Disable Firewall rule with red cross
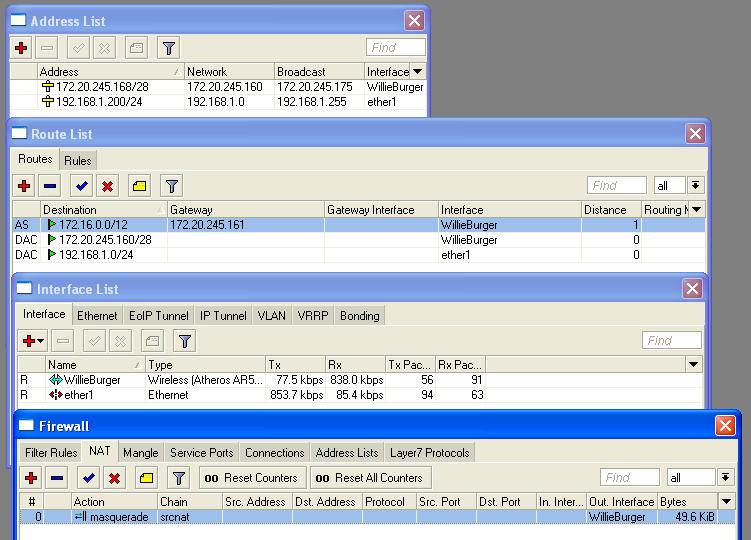 pyautogui.click(x=114, y=478)
